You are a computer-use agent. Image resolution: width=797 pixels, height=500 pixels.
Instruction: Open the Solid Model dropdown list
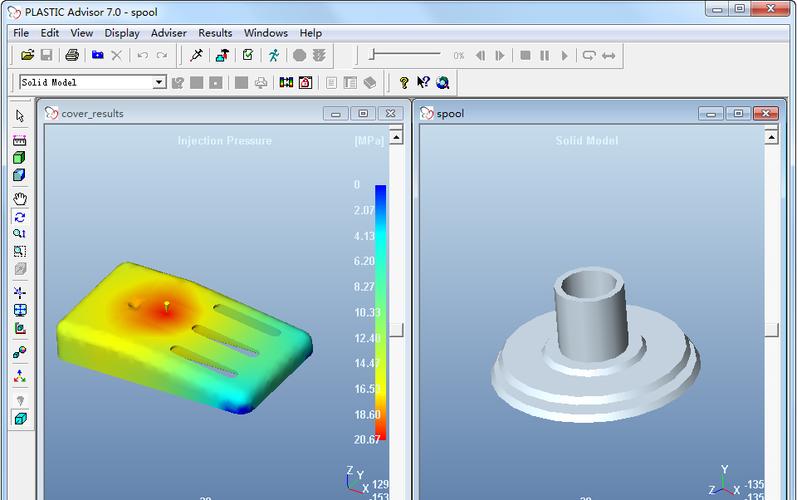tap(159, 82)
